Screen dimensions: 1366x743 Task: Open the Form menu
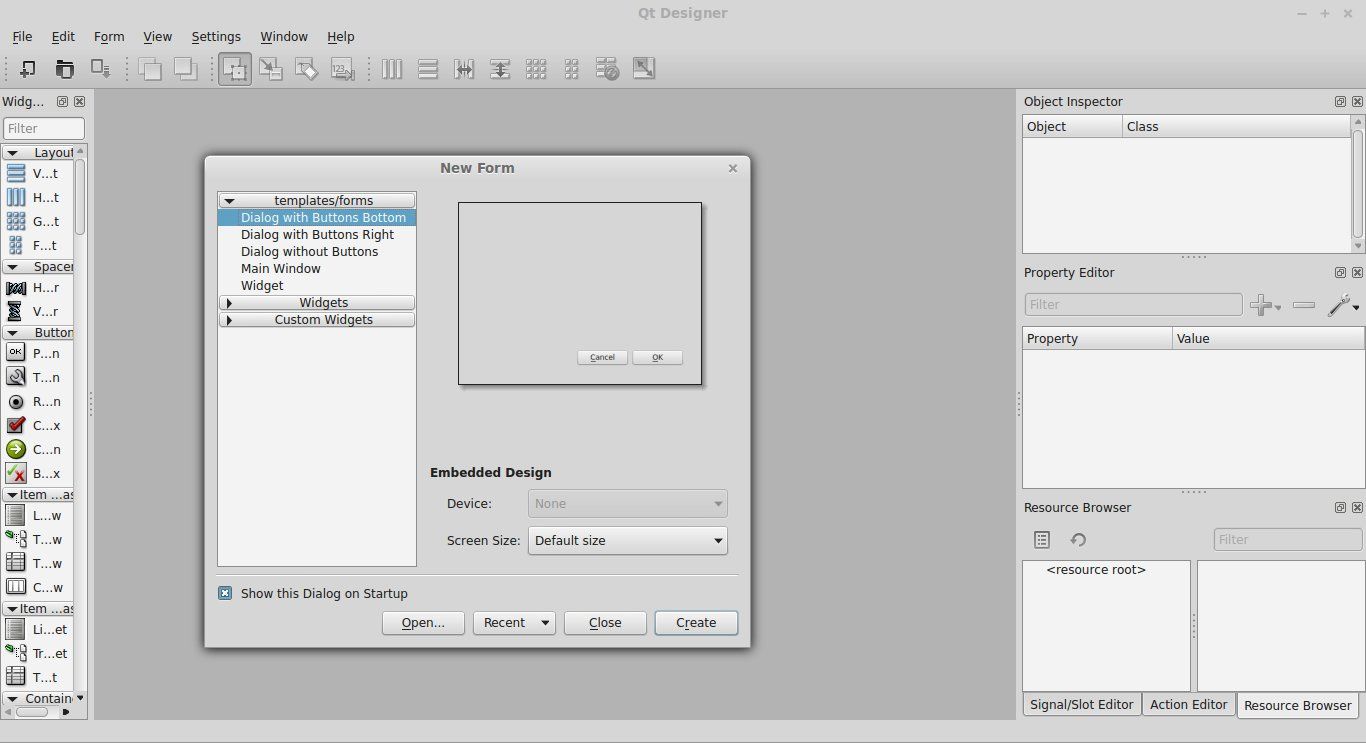coord(109,36)
